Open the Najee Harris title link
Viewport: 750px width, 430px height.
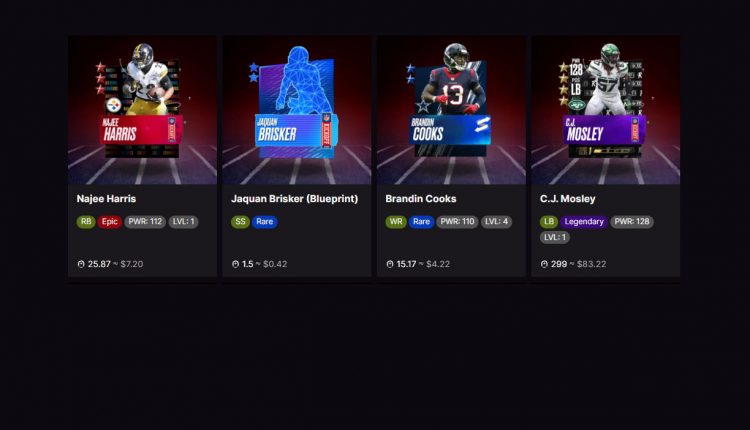(x=106, y=198)
